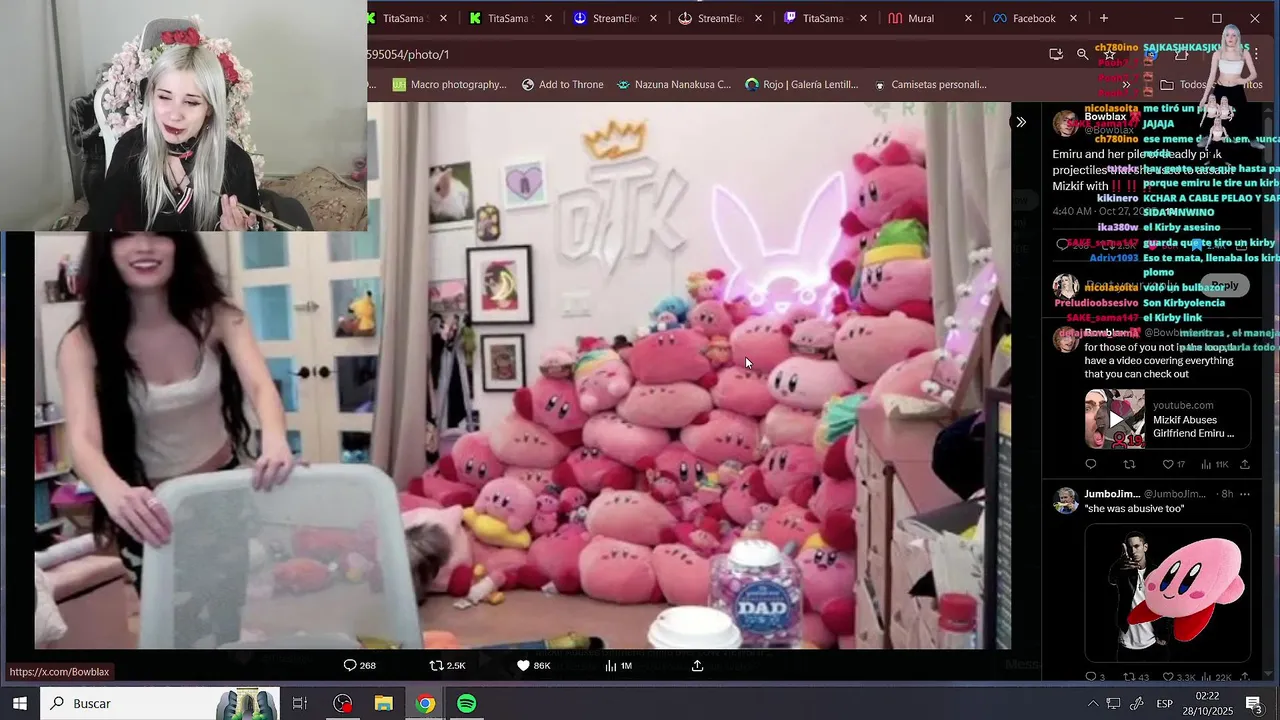Repost the main photo with 2.5K reposts
Image resolution: width=1280 pixels, height=720 pixels.
tap(447, 665)
